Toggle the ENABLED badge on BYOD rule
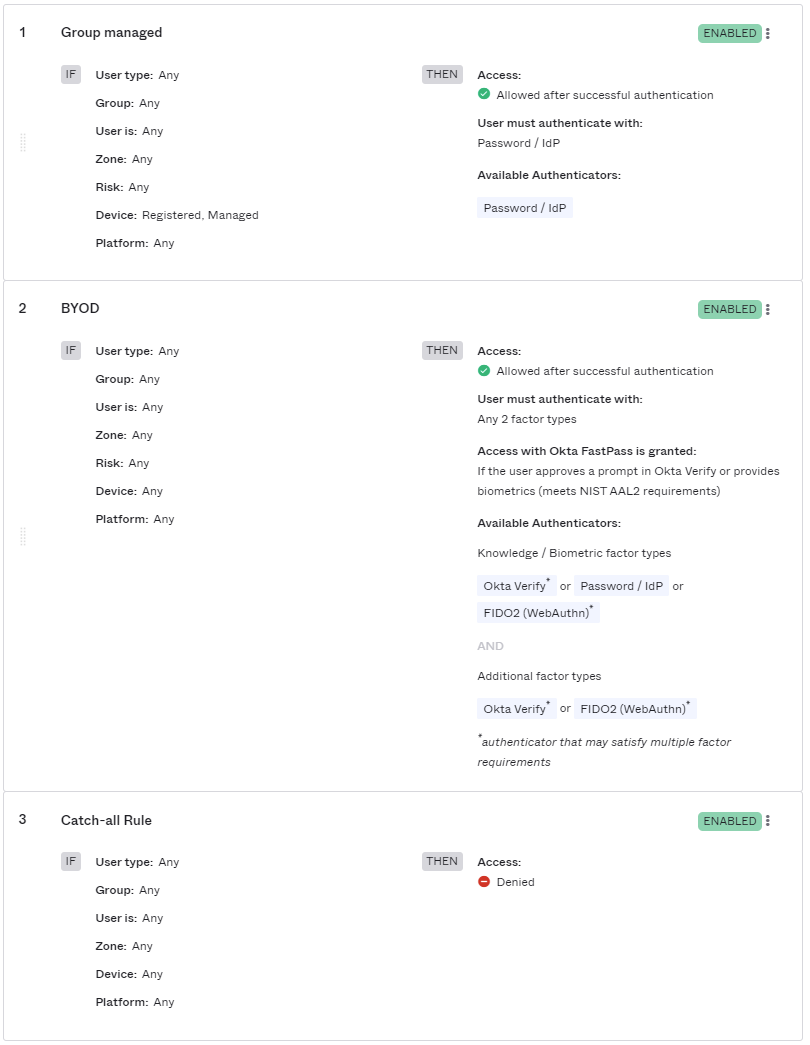Screen dimensions: 810x1045 click(x=729, y=309)
